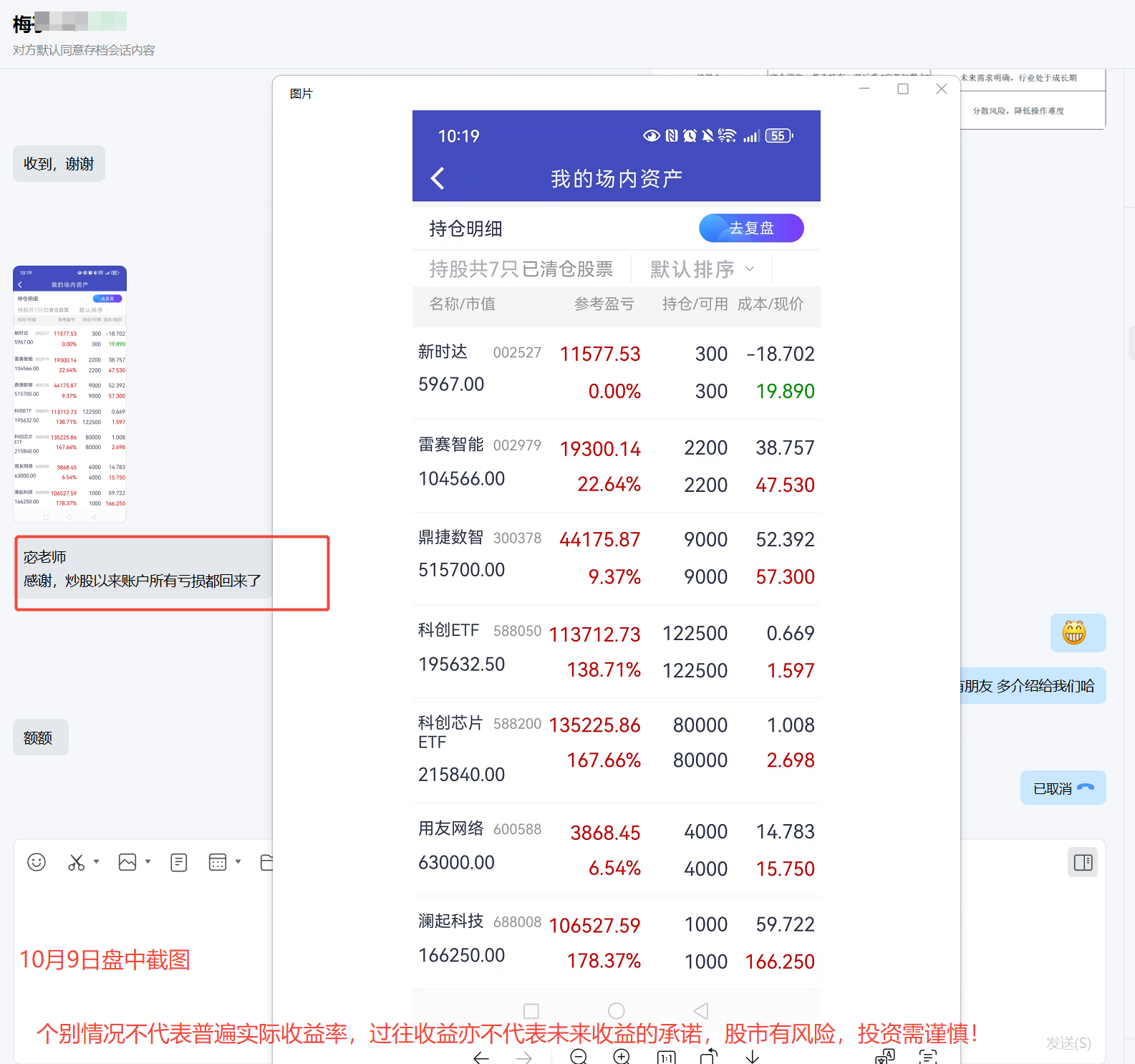Close the image viewer window

[x=942, y=89]
